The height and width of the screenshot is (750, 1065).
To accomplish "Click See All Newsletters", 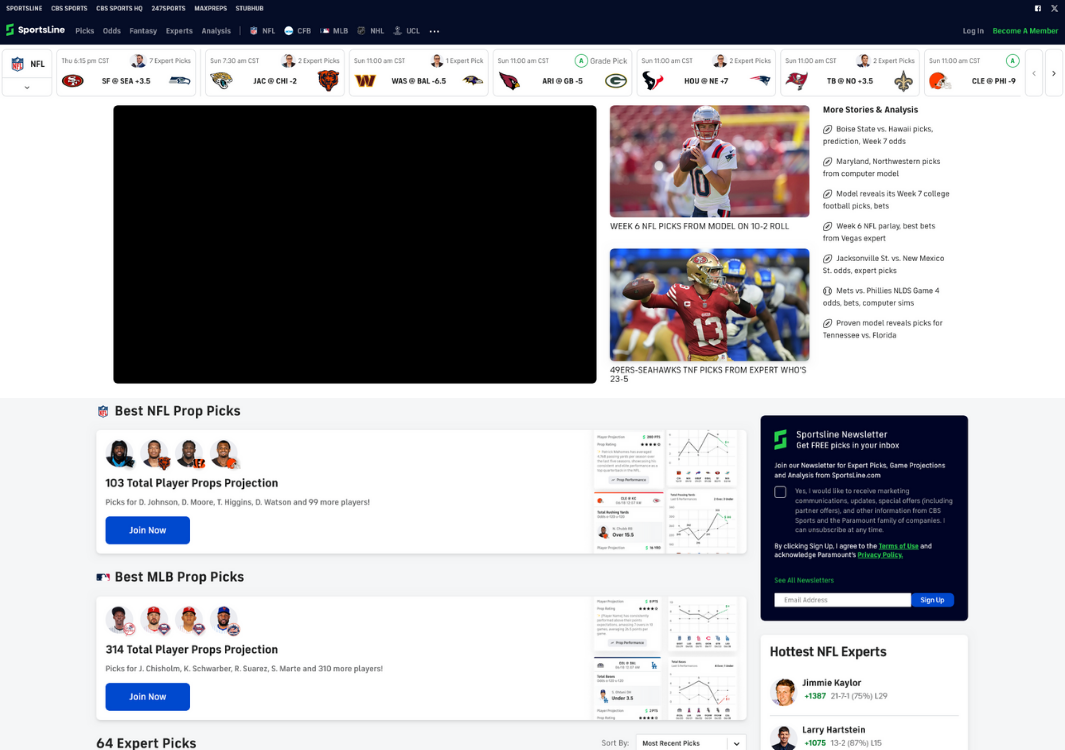I will point(804,580).
